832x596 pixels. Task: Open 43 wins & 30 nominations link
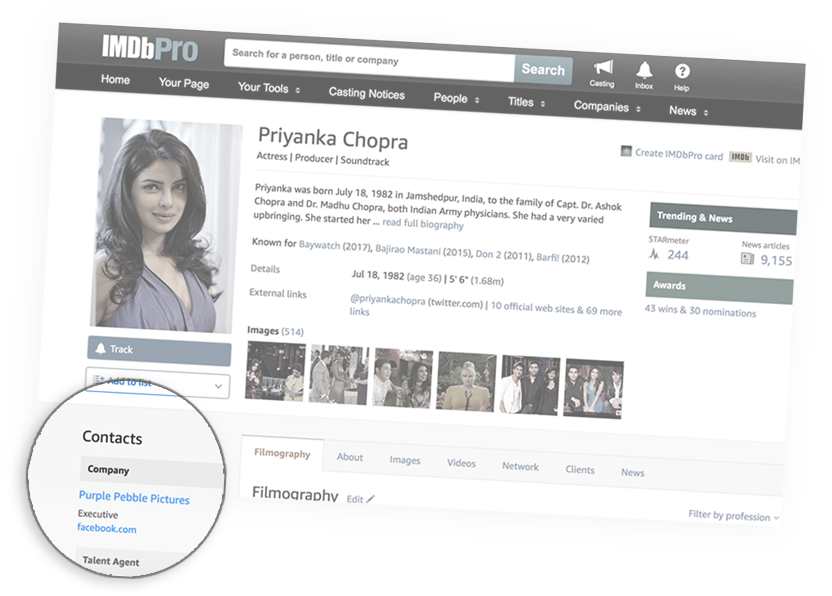(x=700, y=311)
